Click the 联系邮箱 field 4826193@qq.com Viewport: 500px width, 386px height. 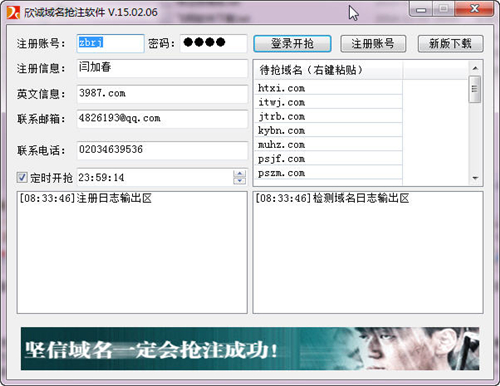tap(162, 119)
